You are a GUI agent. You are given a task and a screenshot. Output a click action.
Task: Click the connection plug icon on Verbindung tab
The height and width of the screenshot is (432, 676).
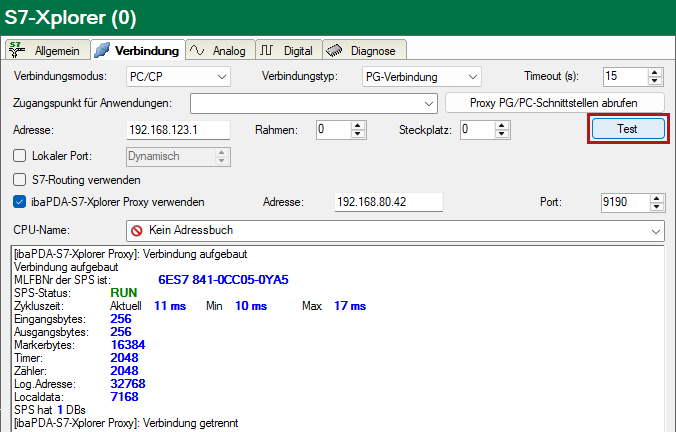pos(102,50)
